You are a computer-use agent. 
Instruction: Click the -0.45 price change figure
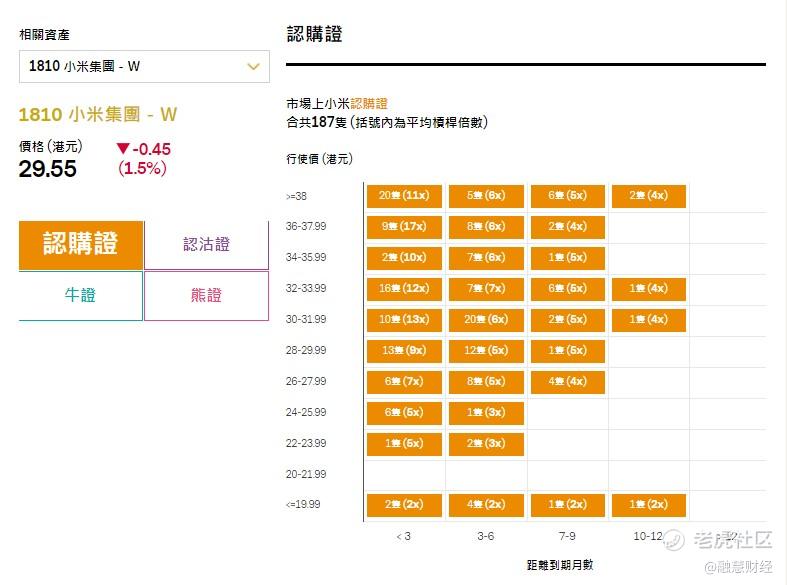[x=152, y=149]
